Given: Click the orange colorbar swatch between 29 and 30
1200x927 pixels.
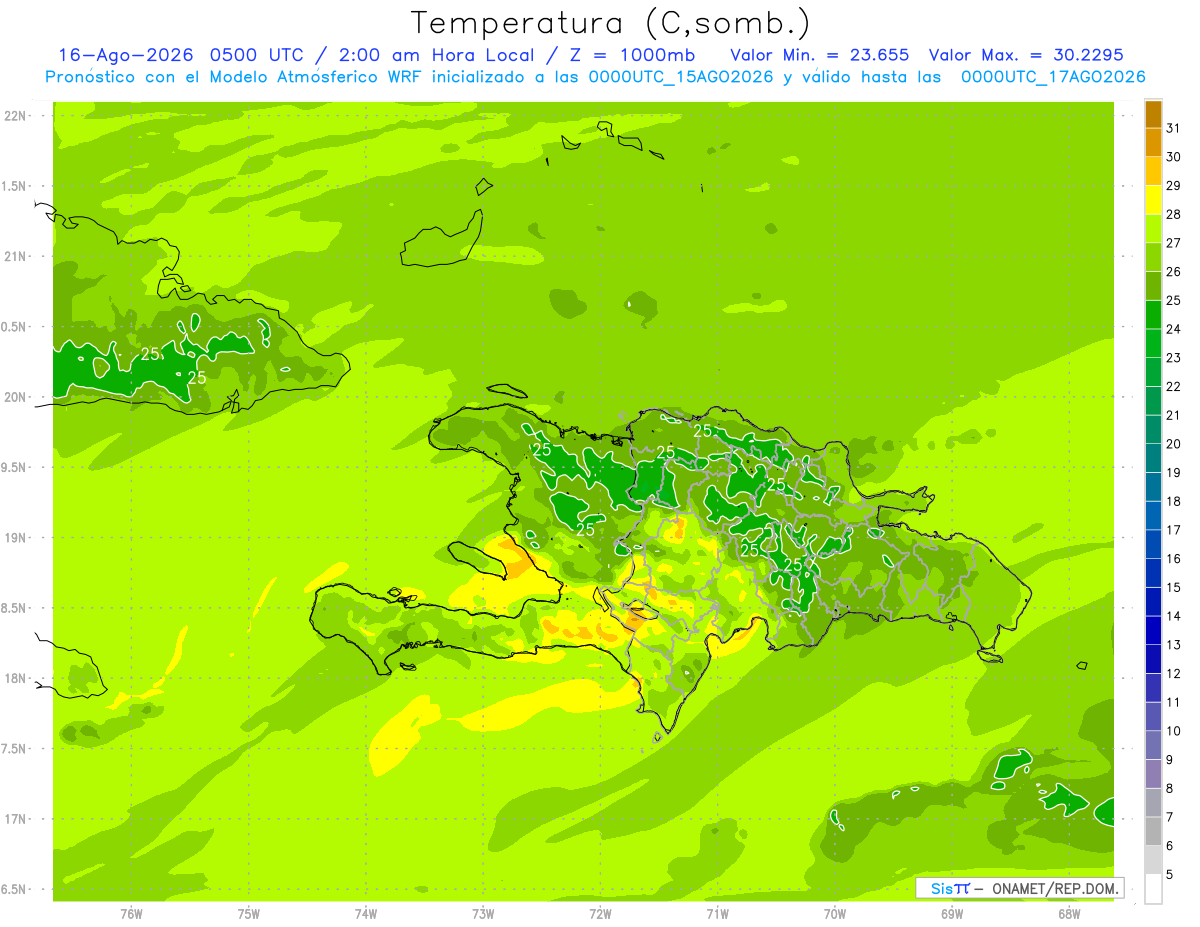Looking at the screenshot, I should [x=1153, y=171].
